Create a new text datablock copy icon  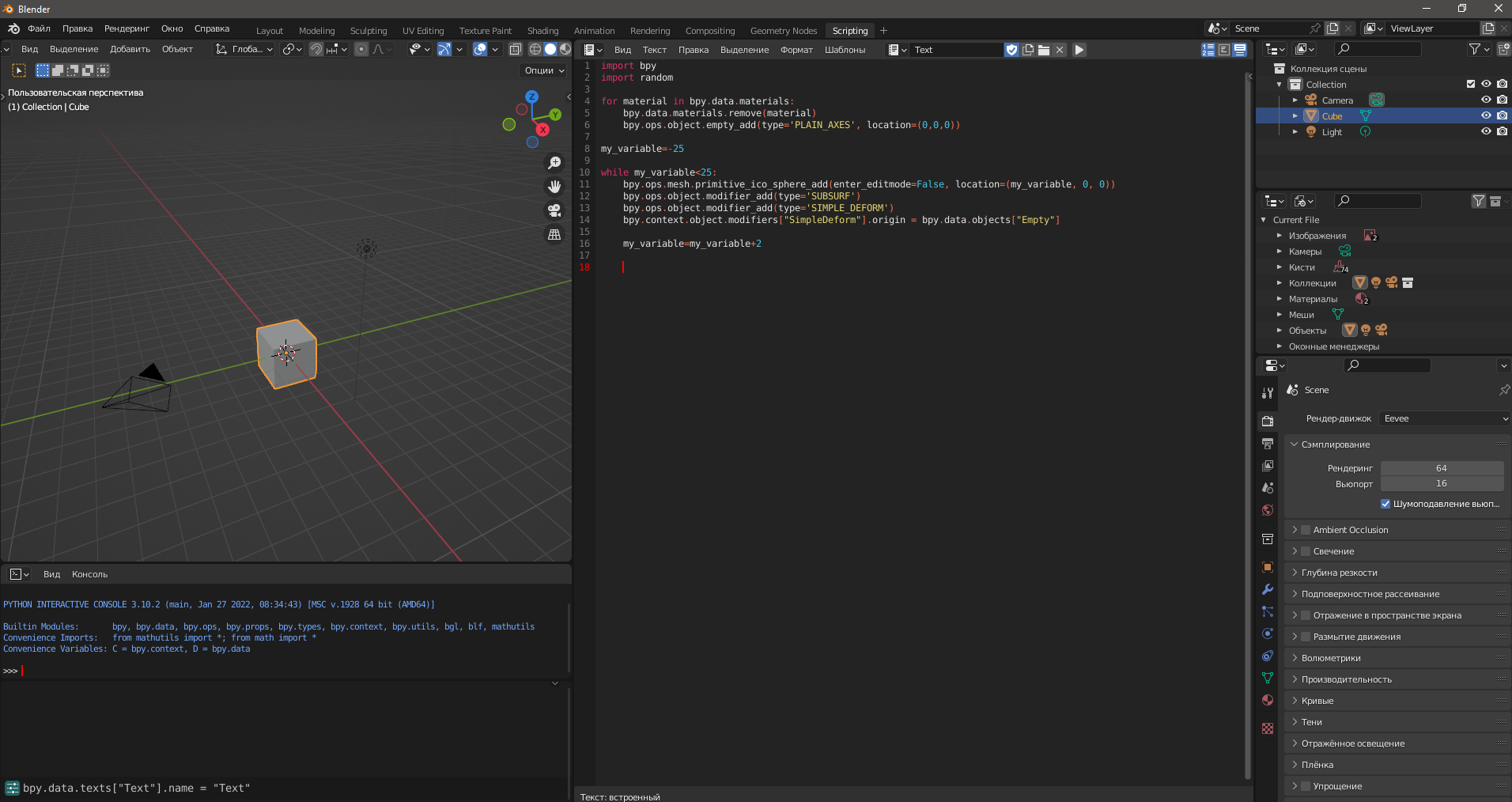(1028, 50)
